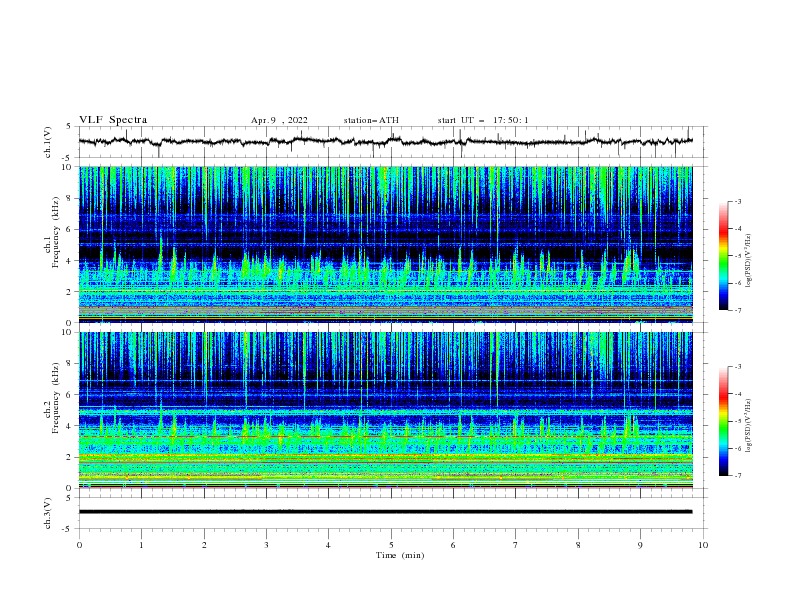Image resolution: width=792 pixels, height=612 pixels.
Task: Click the "7" tick on the time axis
Action: coord(516,545)
